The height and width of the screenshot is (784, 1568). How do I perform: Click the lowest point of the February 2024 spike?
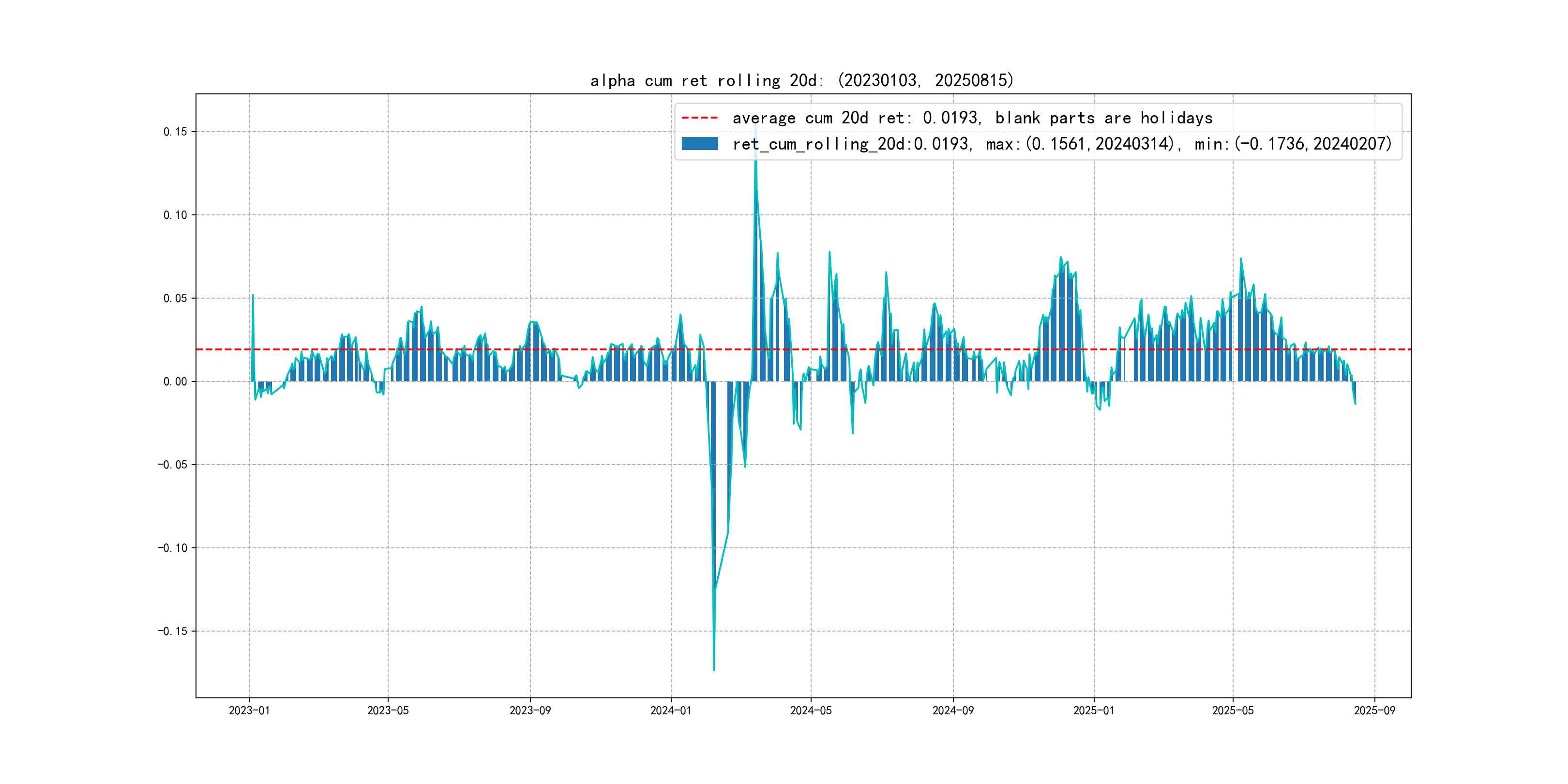click(x=714, y=670)
